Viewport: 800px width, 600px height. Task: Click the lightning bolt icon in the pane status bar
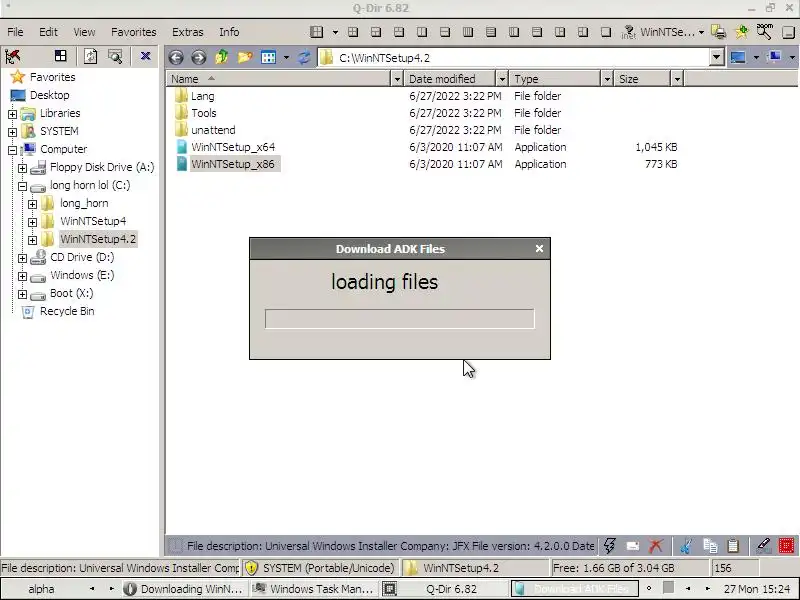click(x=609, y=546)
